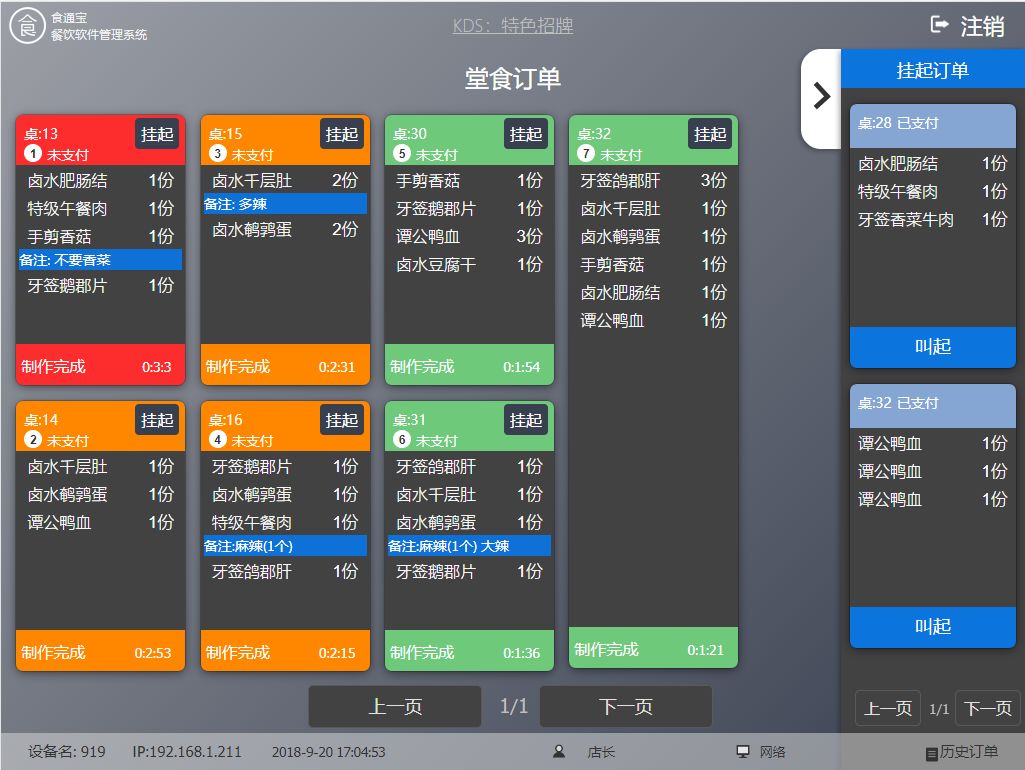Select 卤水豆腐干 item in table 30 order
The height and width of the screenshot is (770, 1025).
(469, 265)
